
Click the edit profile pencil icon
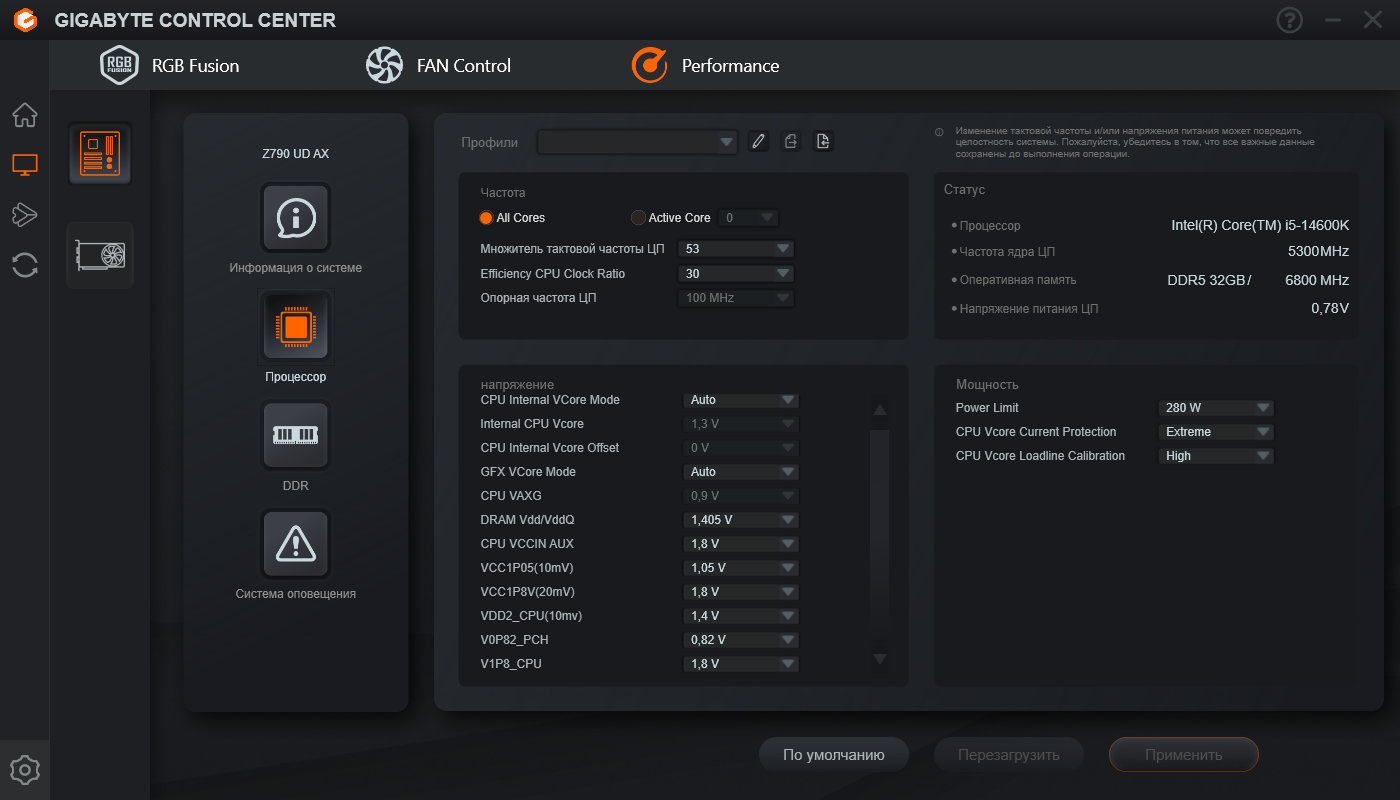(759, 142)
